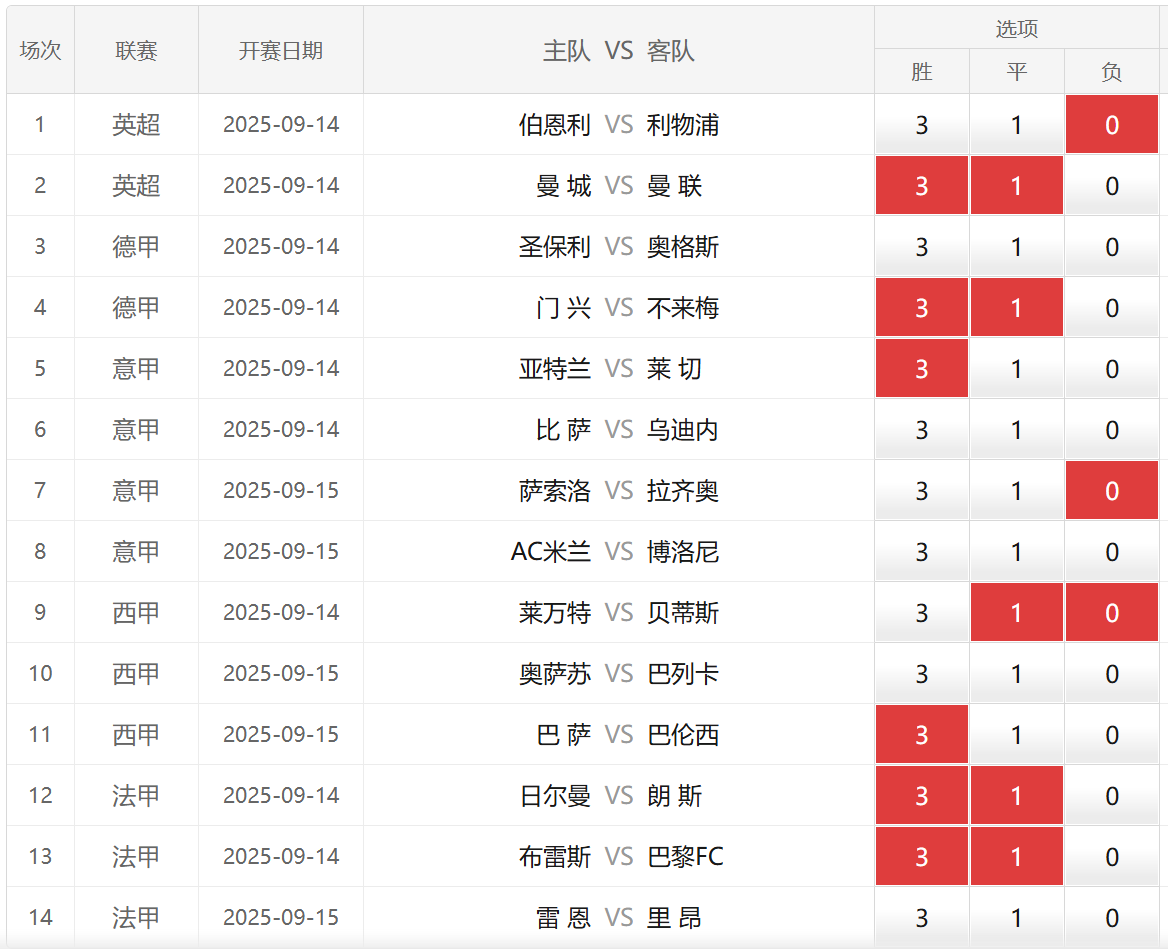Deselect the 平 option for 门兴 VS 不来梅

(x=1016, y=308)
